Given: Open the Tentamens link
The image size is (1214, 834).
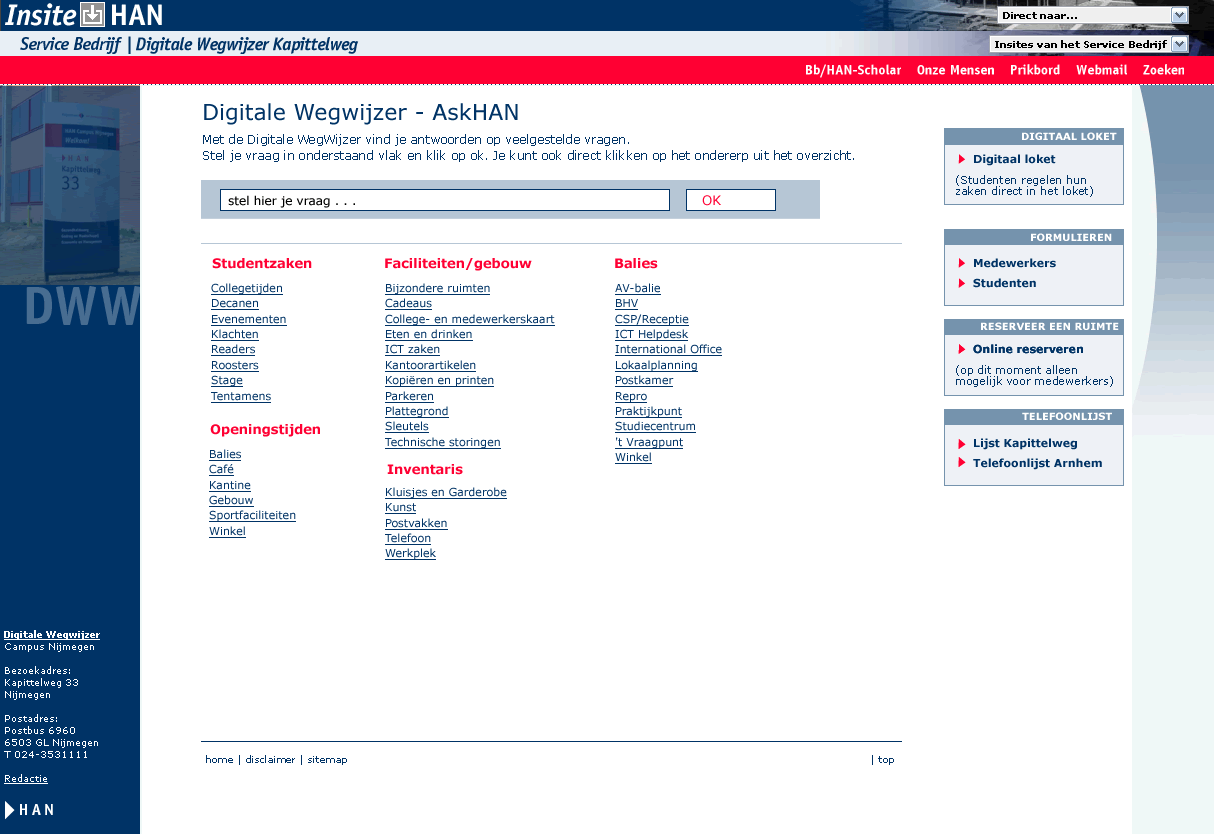Looking at the screenshot, I should coord(241,396).
